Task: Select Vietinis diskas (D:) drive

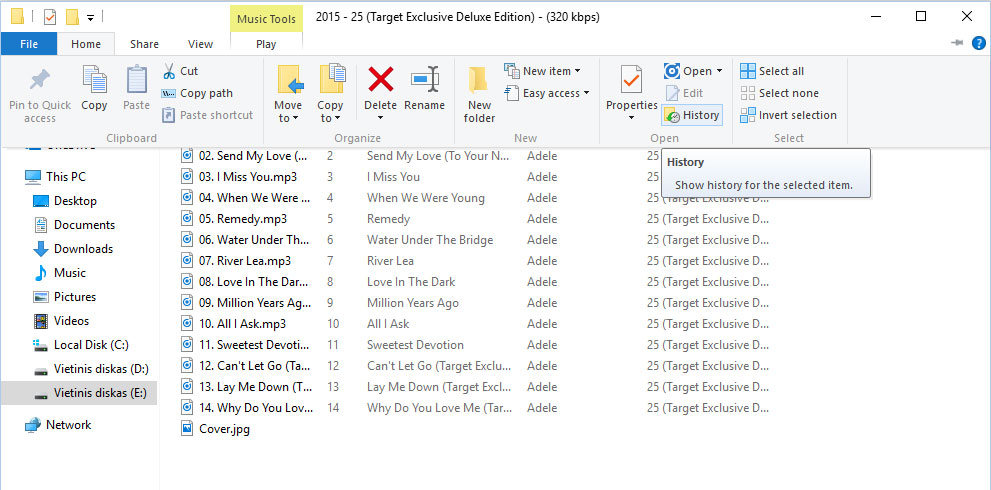Action: tap(90, 369)
